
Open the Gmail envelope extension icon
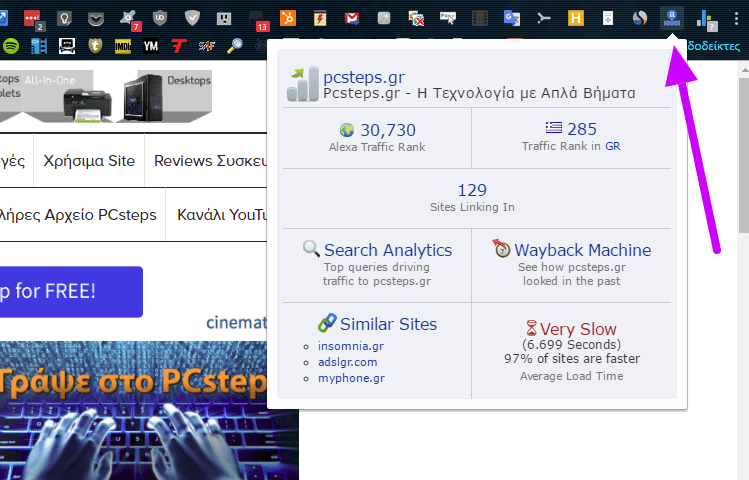click(352, 19)
